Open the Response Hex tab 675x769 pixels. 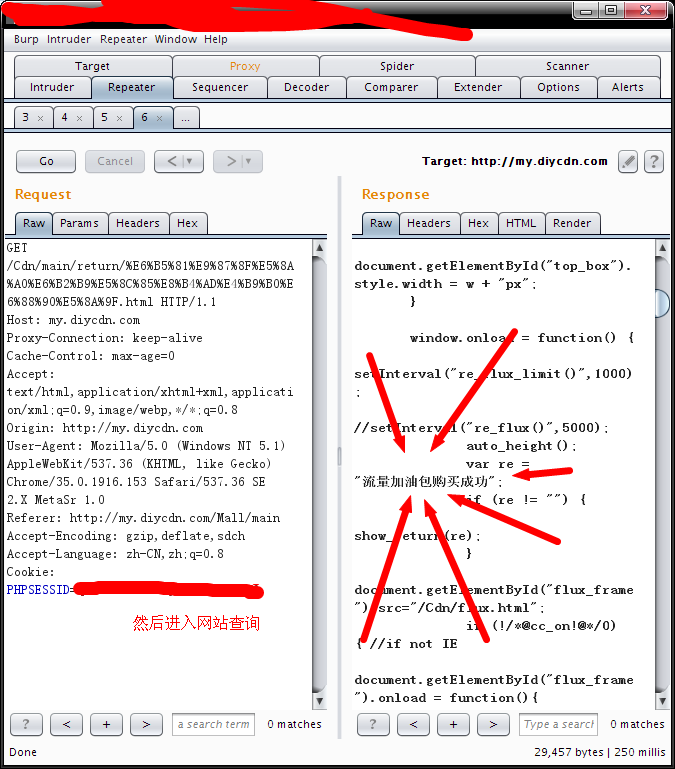478,224
